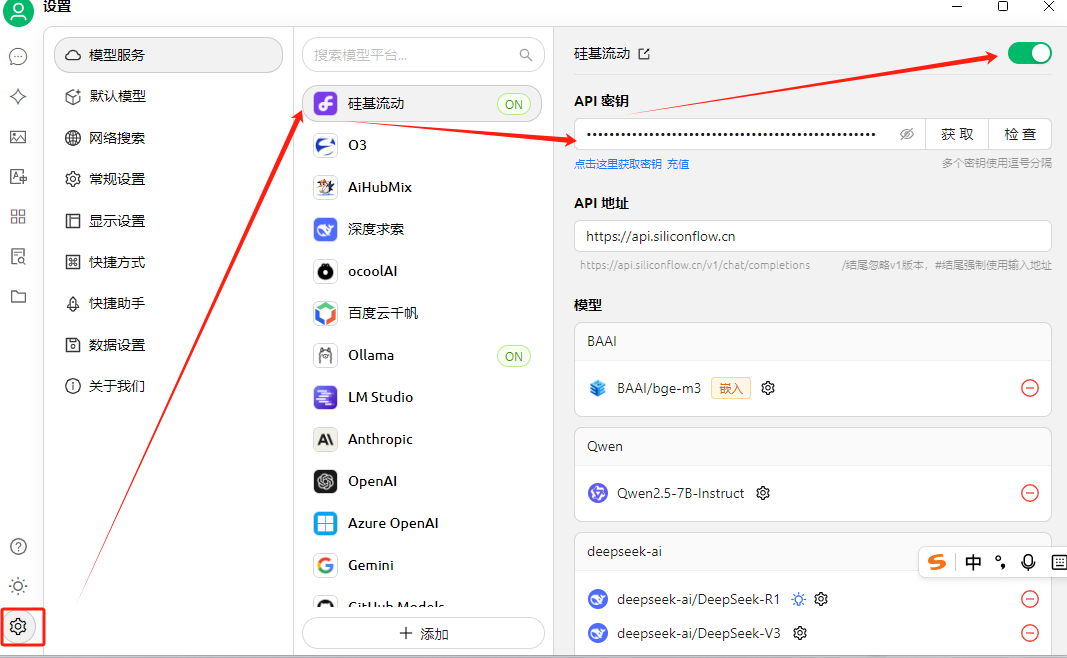1067x658 pixels.
Task: Select 默认模型 settings section
Action: (168, 97)
